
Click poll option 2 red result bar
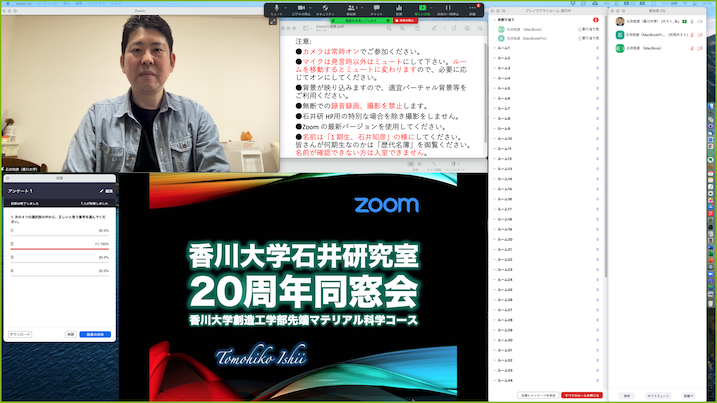[x=59, y=249]
